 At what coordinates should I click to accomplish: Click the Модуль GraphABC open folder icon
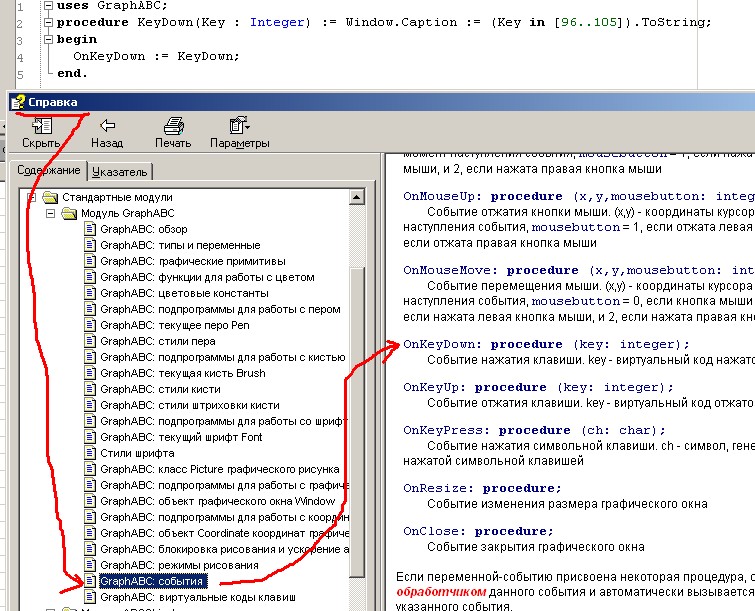click(x=69, y=214)
